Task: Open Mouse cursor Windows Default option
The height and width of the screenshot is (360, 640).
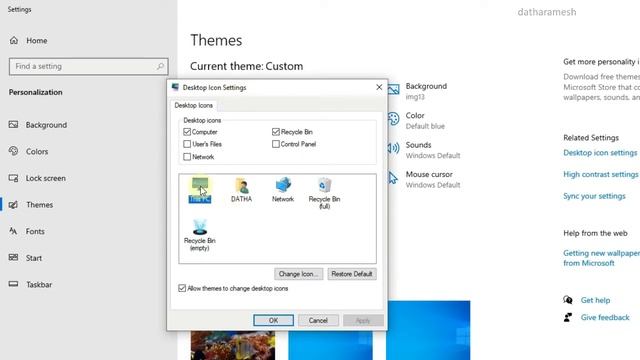Action: point(433,179)
